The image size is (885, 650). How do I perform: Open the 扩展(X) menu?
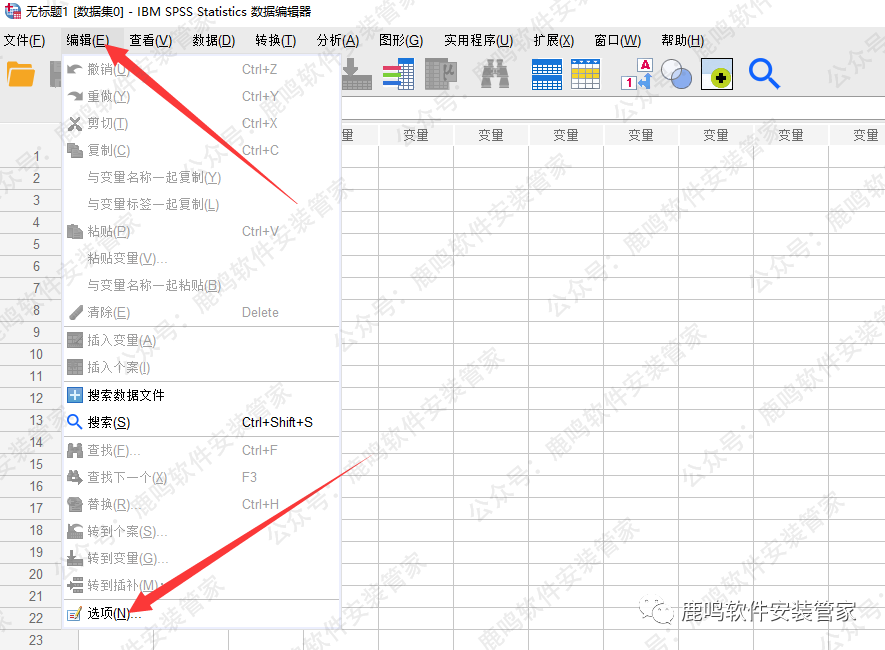pyautogui.click(x=554, y=41)
